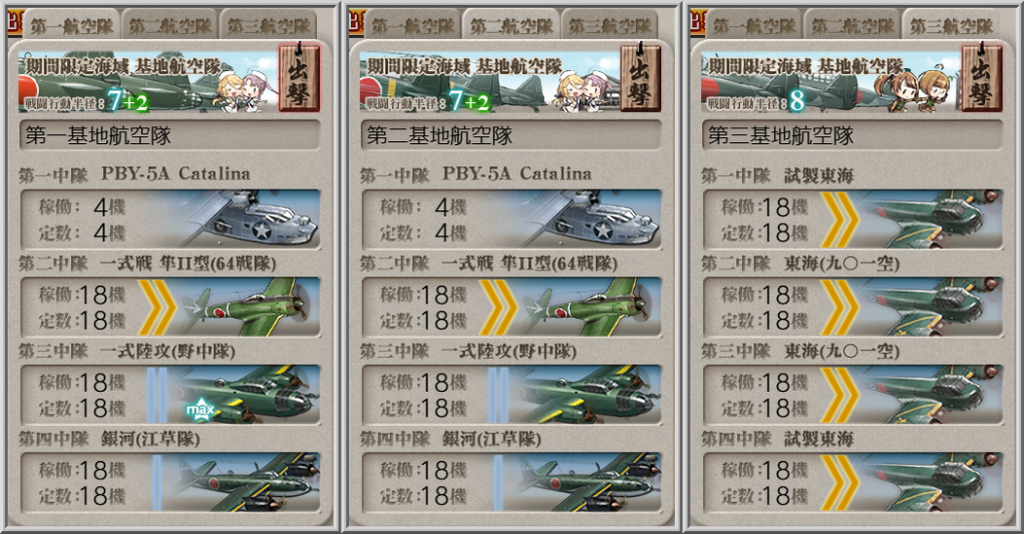Click the 第一基地航空隊 name field
The height and width of the screenshot is (534, 1024).
[x=170, y=136]
